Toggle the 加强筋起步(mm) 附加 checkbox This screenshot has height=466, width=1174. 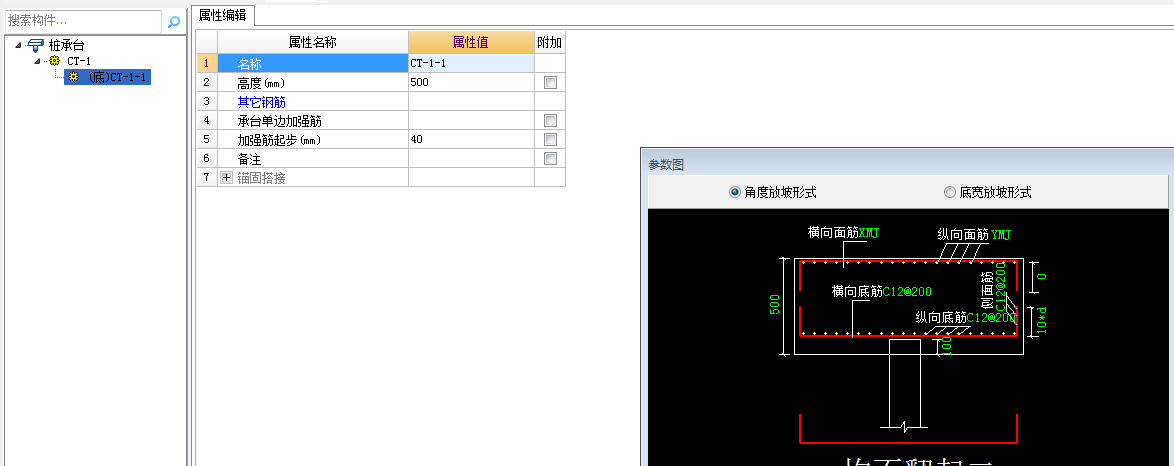550,139
